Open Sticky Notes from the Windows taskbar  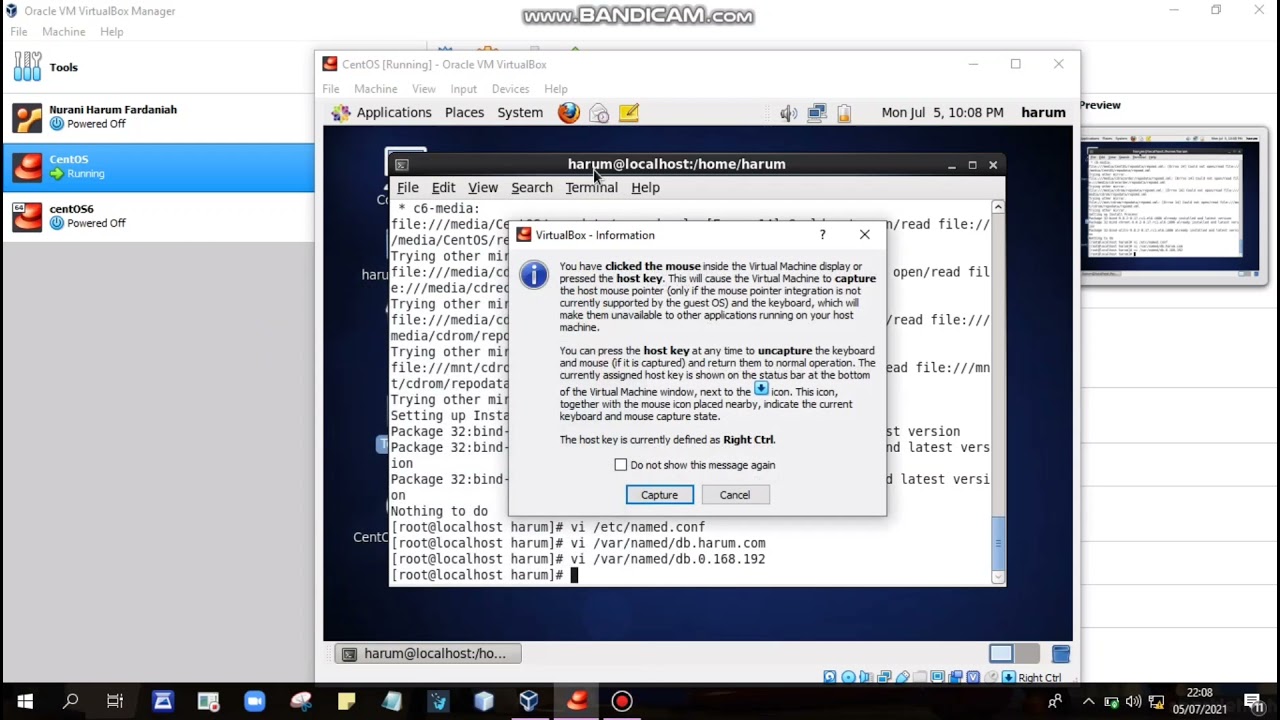(346, 701)
